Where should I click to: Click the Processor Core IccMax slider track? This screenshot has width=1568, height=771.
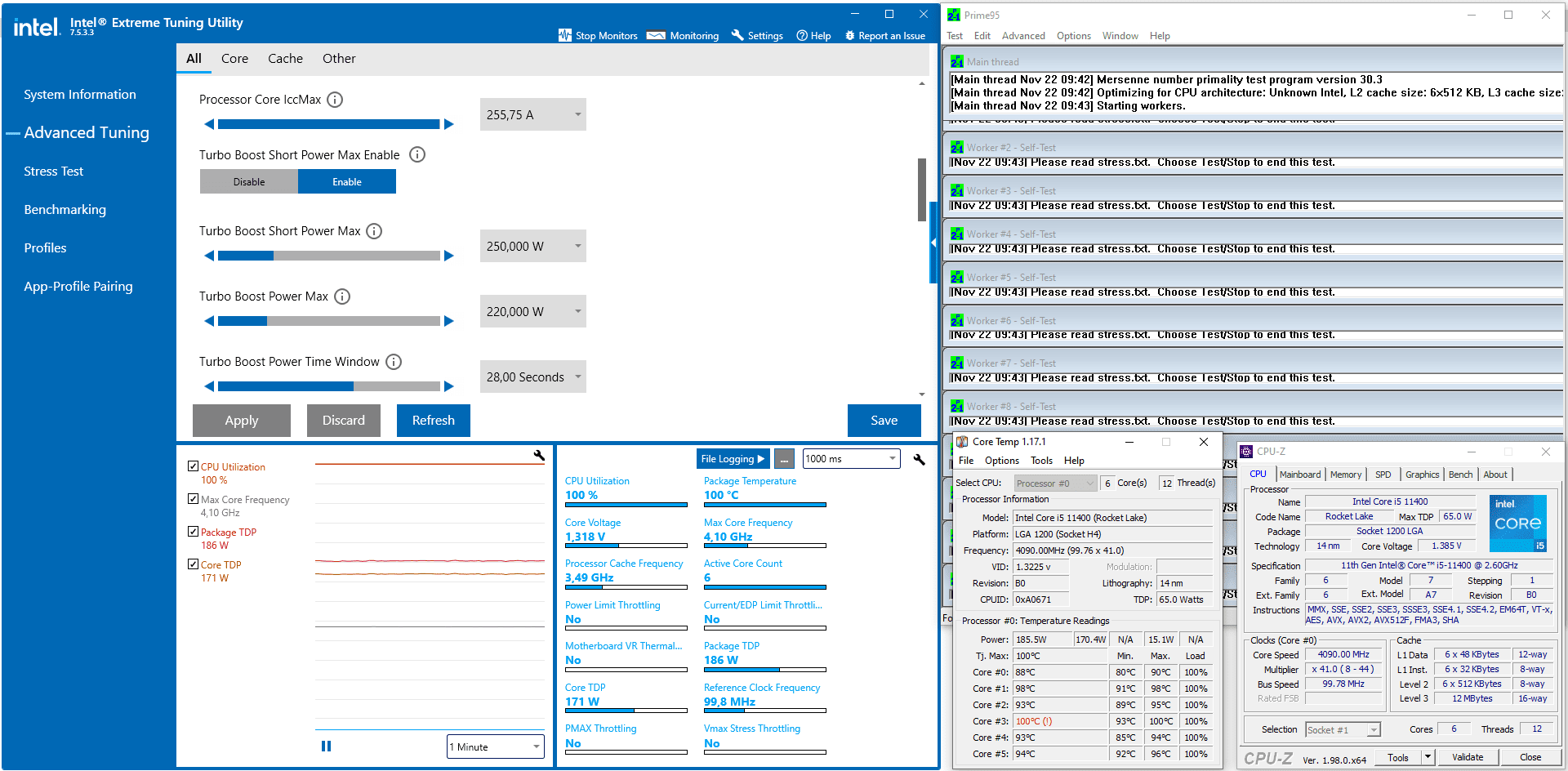(x=329, y=124)
